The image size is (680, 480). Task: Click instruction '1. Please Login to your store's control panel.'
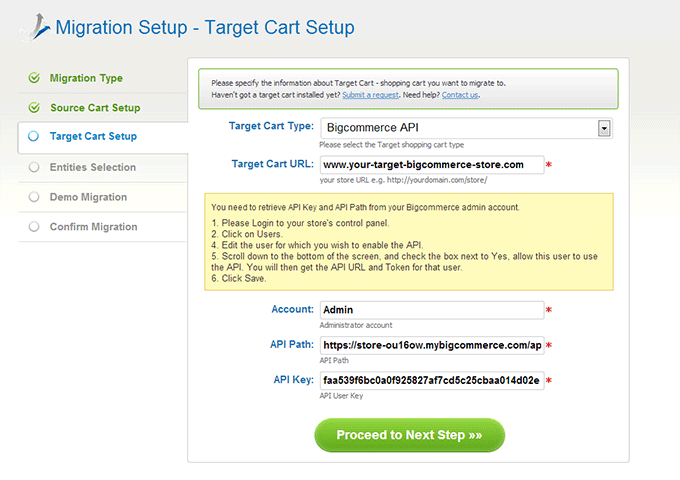pyautogui.click(x=300, y=223)
